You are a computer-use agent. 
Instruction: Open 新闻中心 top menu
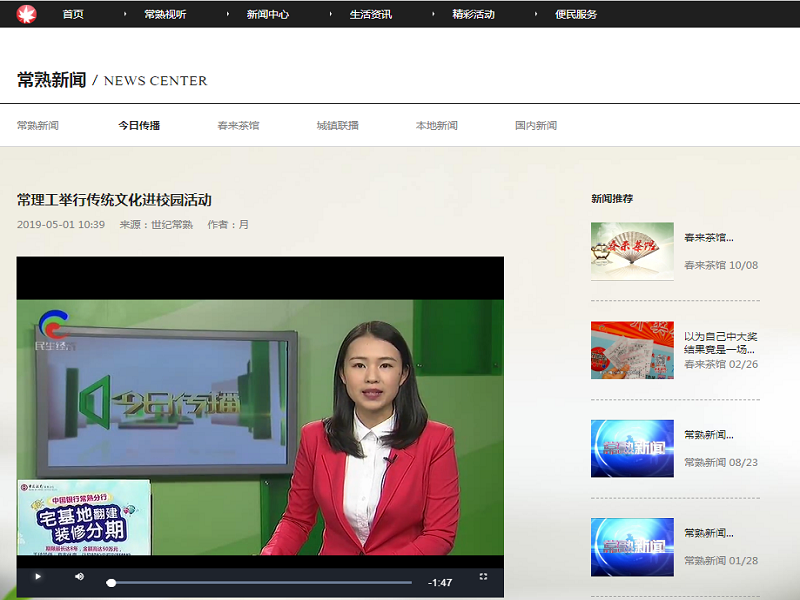268,14
